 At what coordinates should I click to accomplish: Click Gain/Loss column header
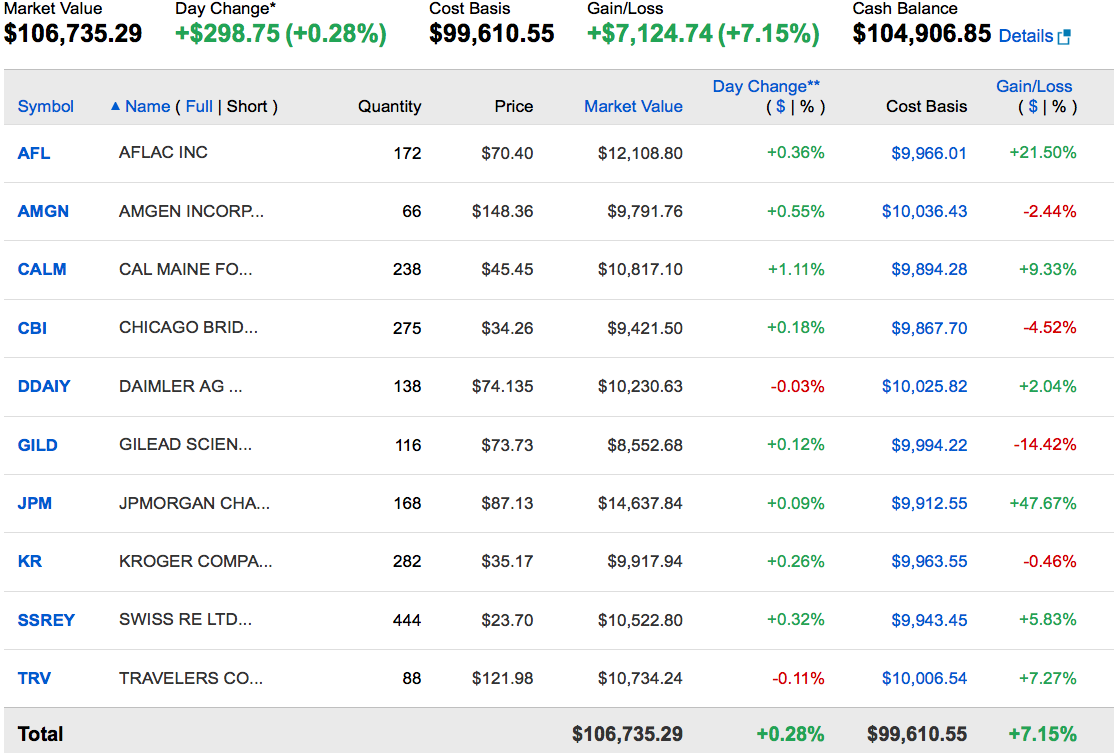[x=1034, y=87]
